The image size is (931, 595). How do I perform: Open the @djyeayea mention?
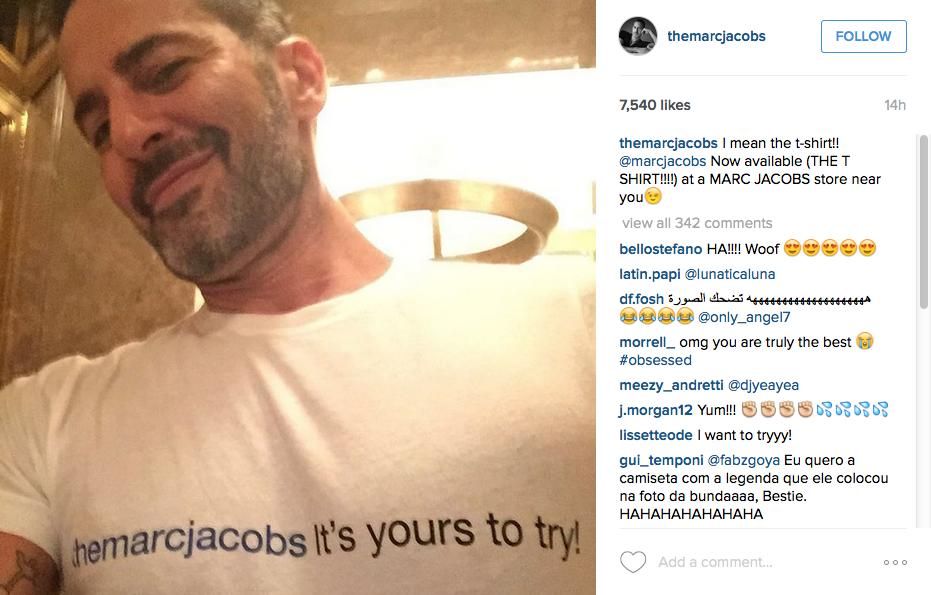tap(763, 385)
